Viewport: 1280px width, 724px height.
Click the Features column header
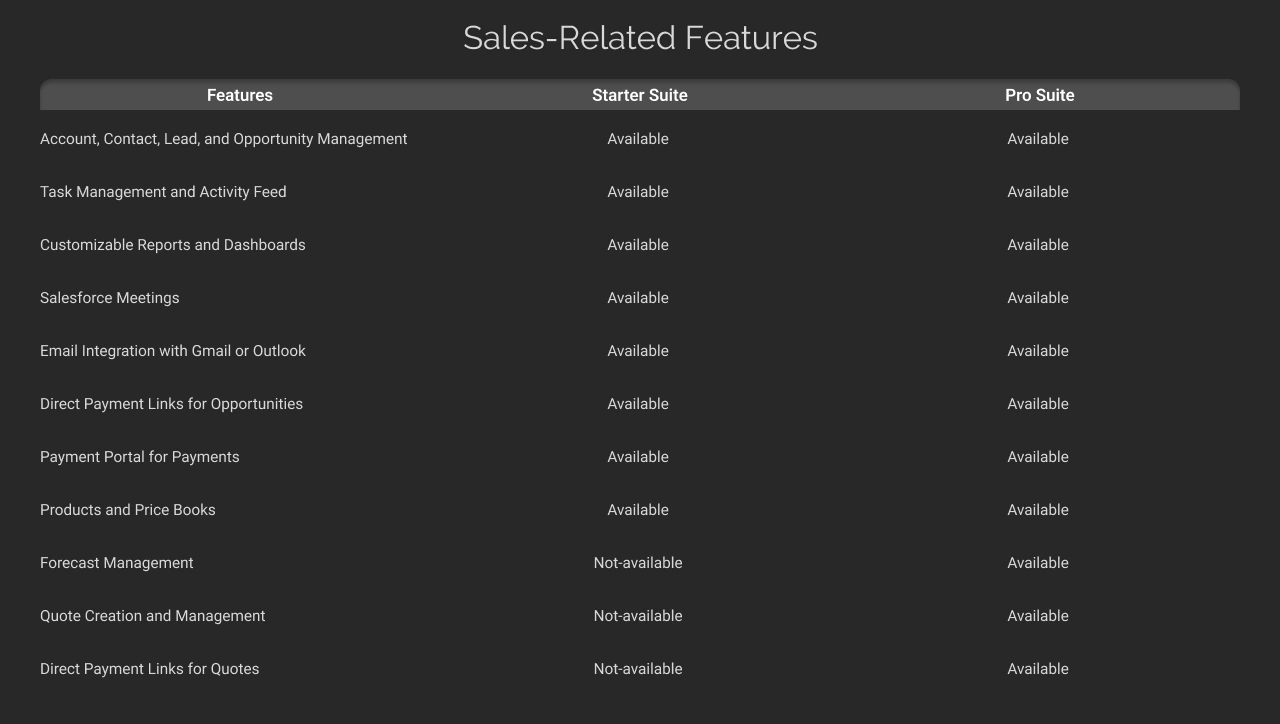239,95
